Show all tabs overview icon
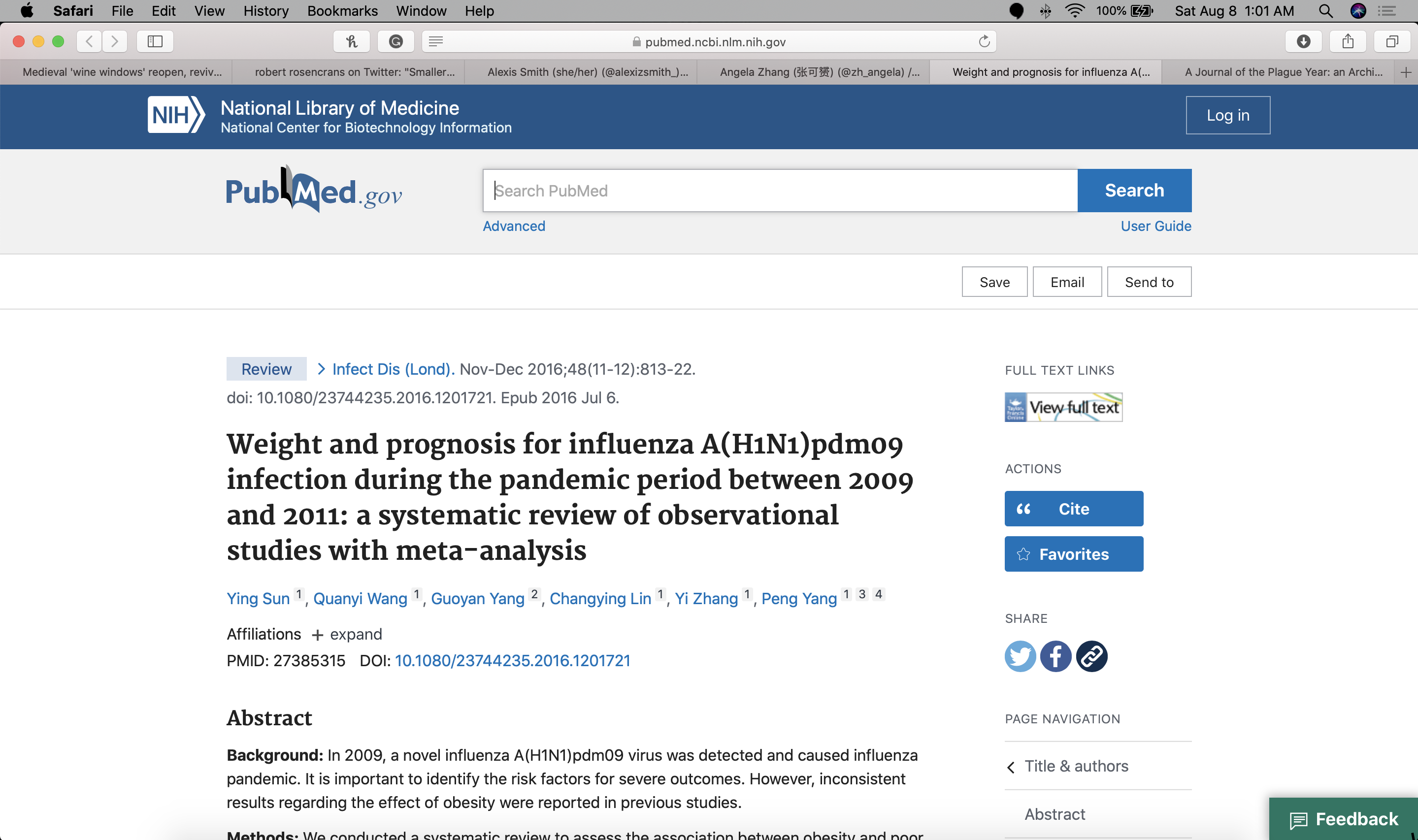The height and width of the screenshot is (840, 1418). click(x=1392, y=41)
